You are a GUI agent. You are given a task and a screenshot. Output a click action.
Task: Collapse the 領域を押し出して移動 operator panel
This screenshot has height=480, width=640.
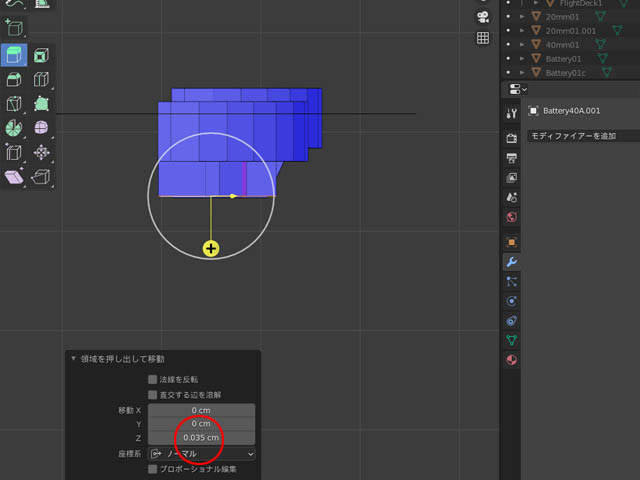[x=74, y=358]
